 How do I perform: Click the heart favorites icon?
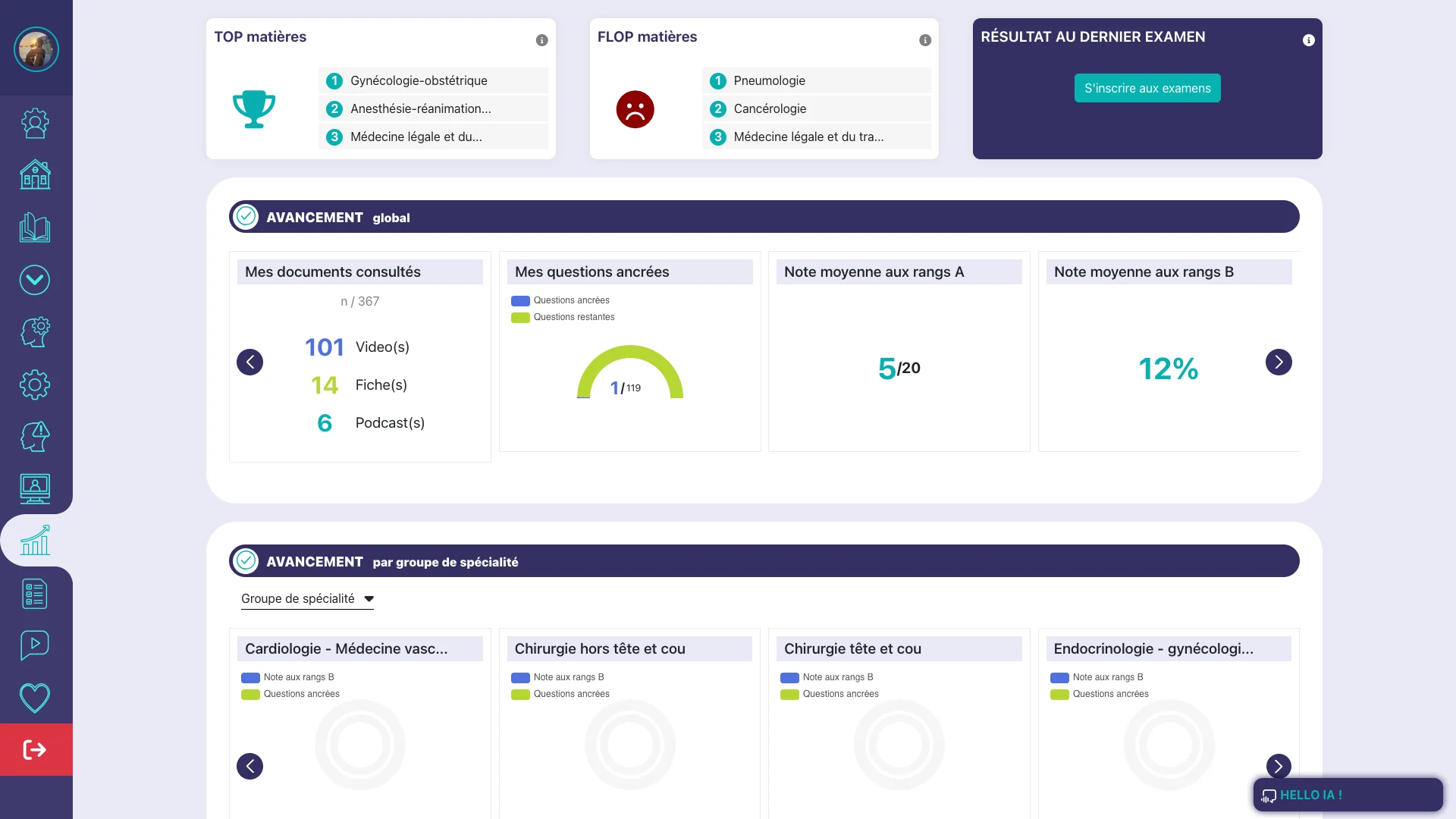click(x=35, y=698)
